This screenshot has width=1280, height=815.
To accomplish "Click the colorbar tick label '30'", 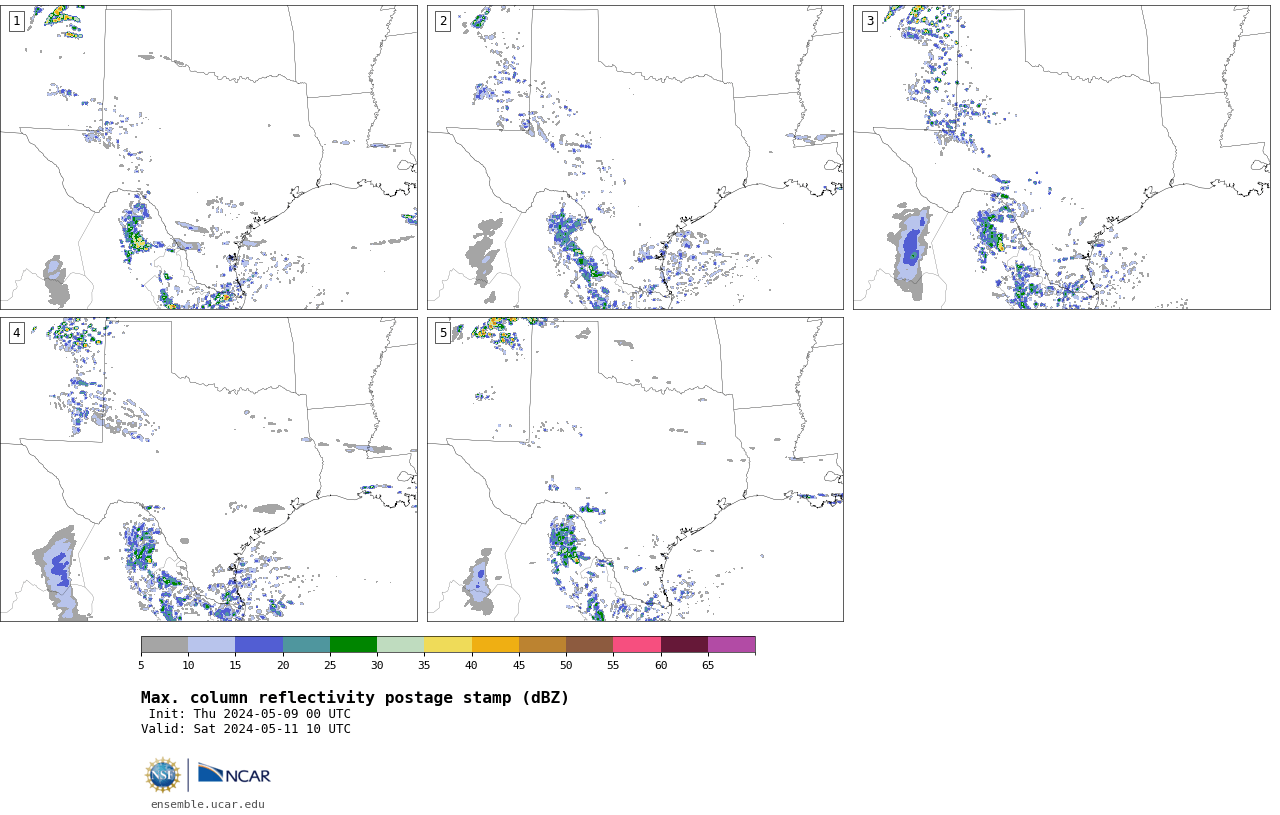I will point(377,666).
